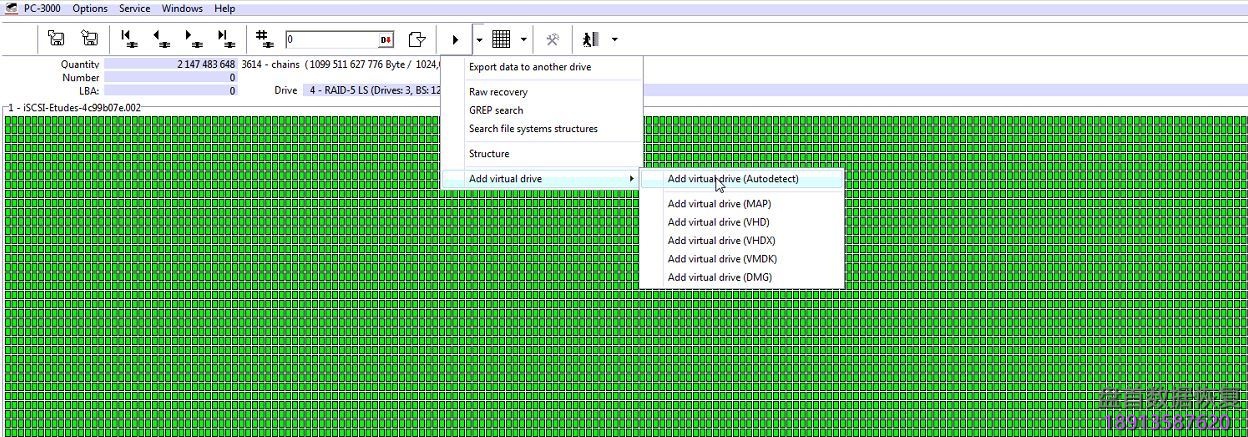Click the LBA number input field
Viewport: 1248px width, 437px height.
(332, 40)
